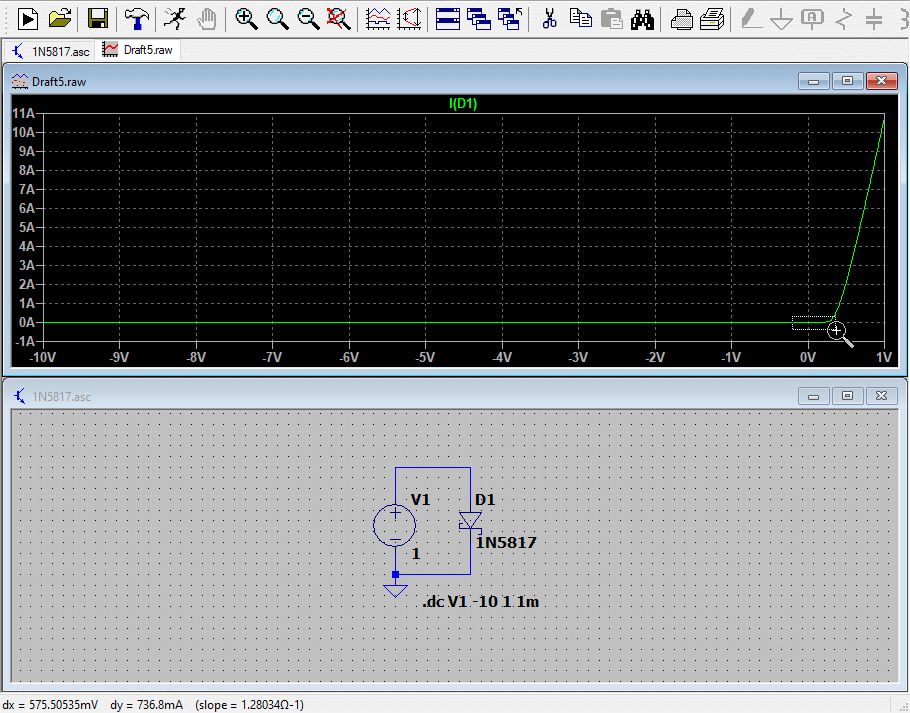Tile windows with the Tile Horizontally icon
This screenshot has width=910, height=713.
coord(447,18)
